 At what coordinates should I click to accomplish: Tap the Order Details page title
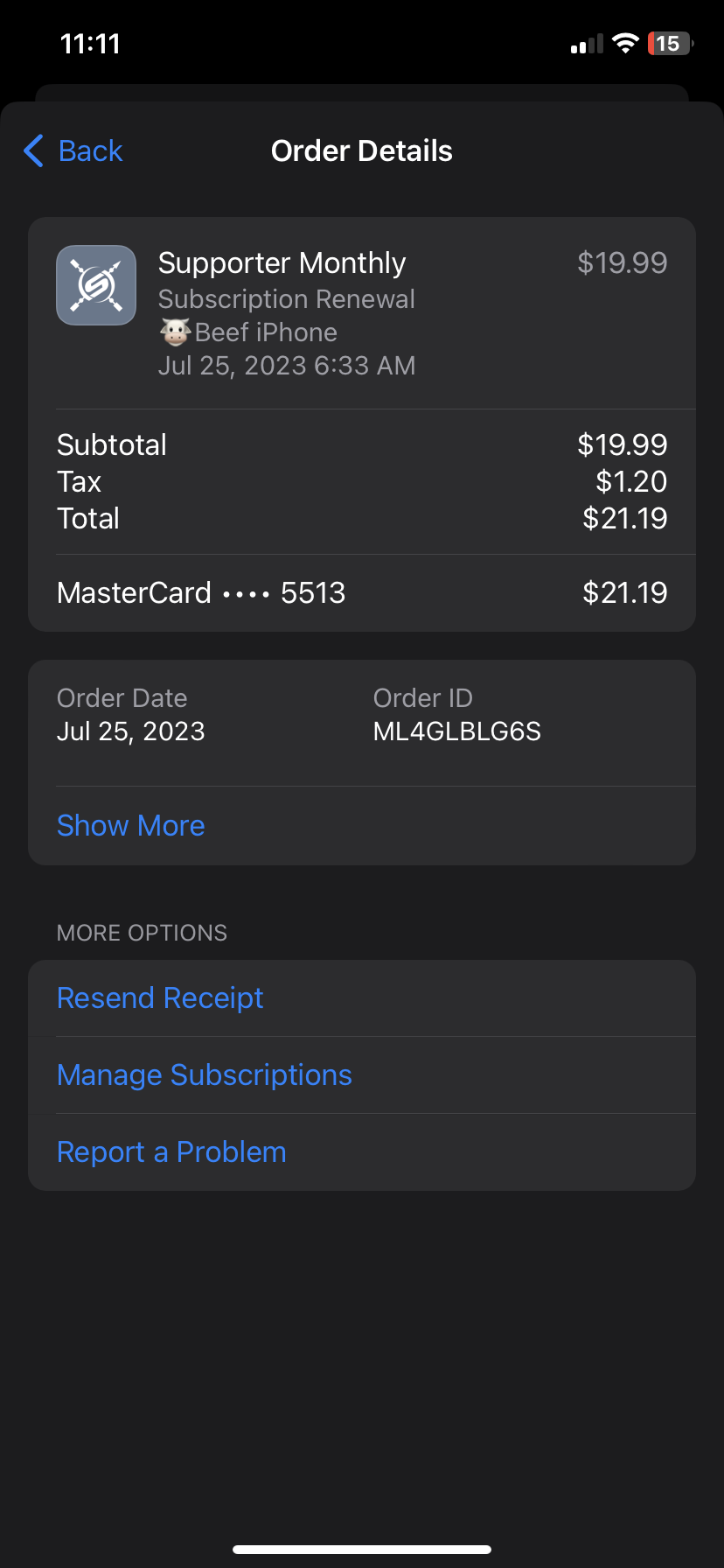pos(362,150)
